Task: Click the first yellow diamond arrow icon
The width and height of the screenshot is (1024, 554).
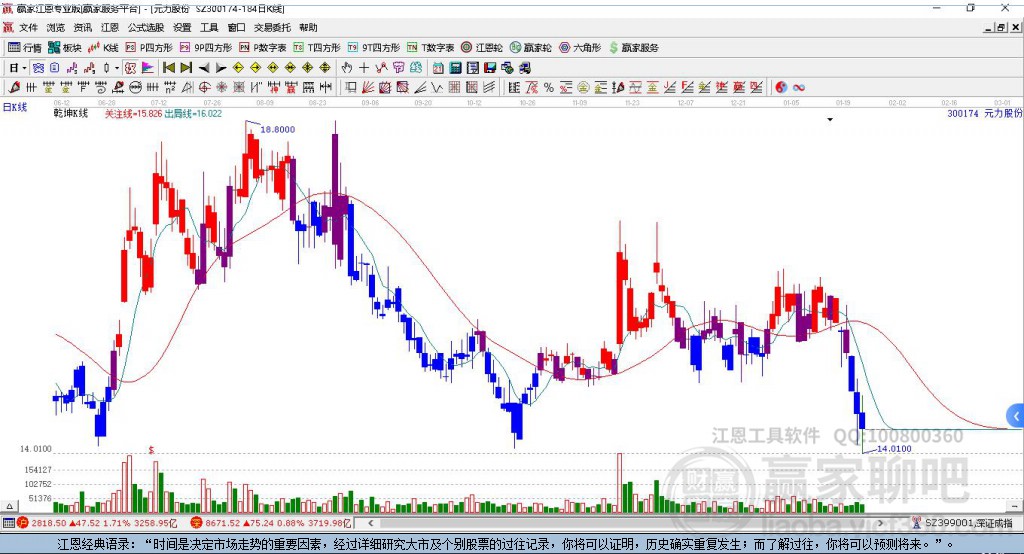Action: coord(238,68)
